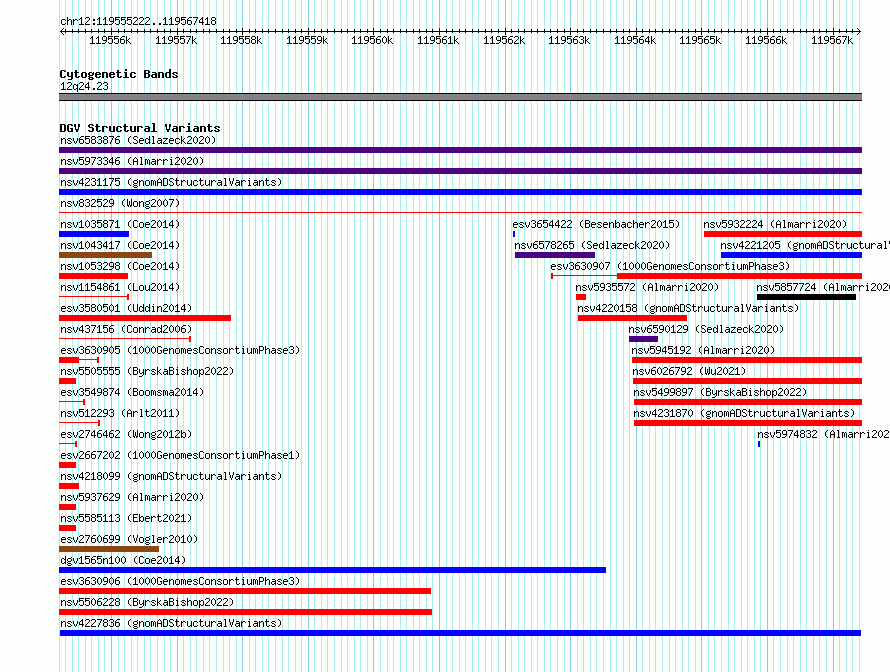Select nsv5505555 (ByrskaBishop2022) label
This screenshot has width=890, height=672.
click(147, 371)
